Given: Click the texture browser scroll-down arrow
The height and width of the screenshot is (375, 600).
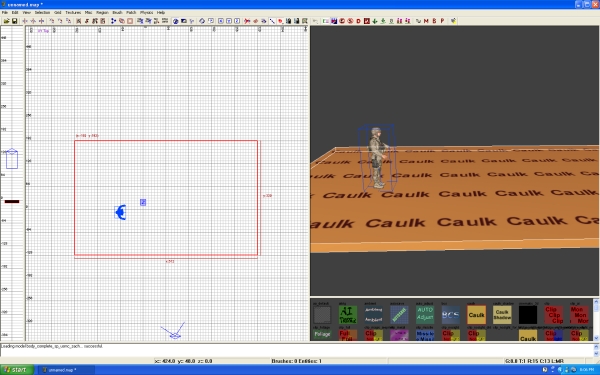Looking at the screenshot, I should coord(596,338).
